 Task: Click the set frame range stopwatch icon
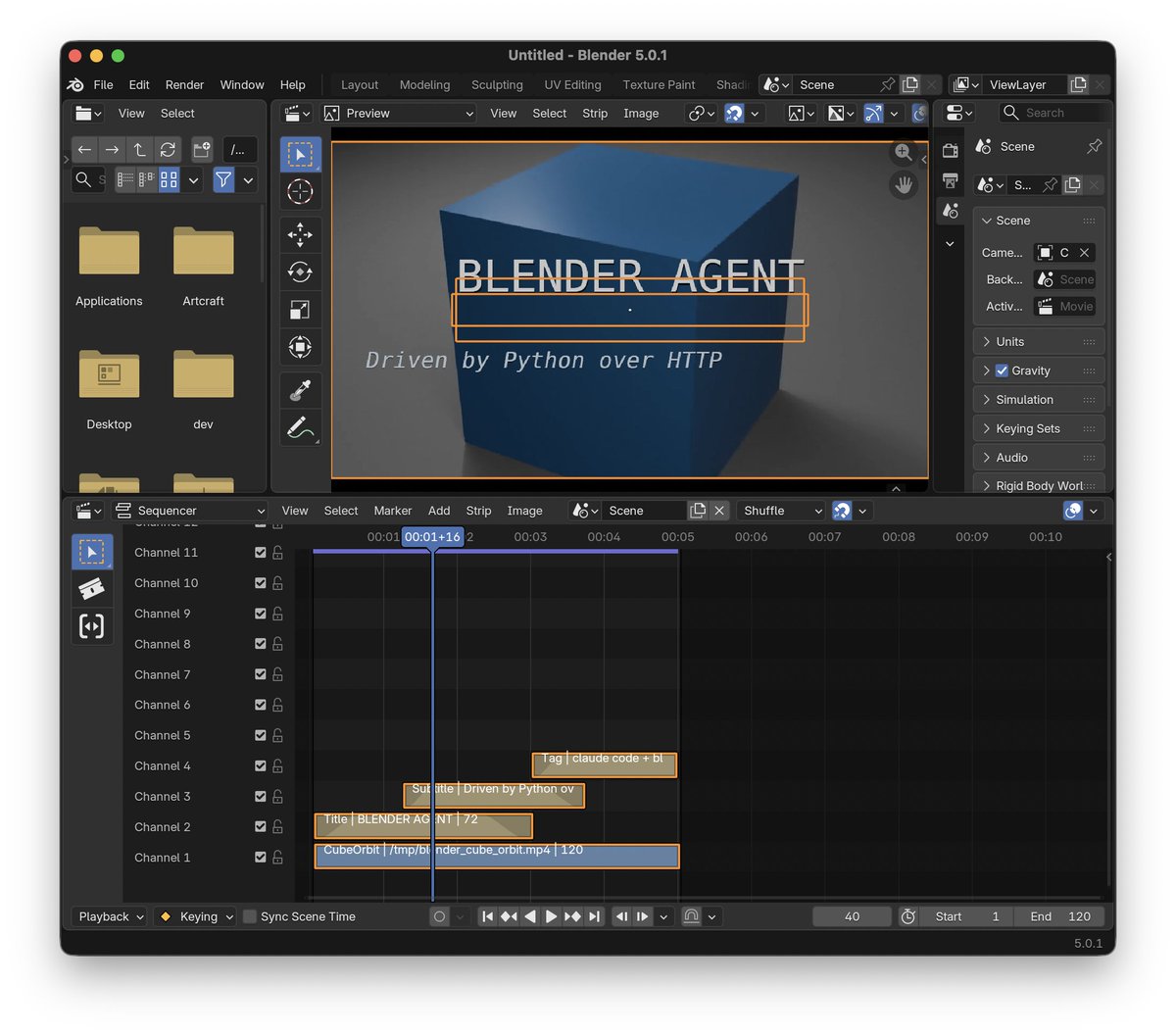click(908, 916)
